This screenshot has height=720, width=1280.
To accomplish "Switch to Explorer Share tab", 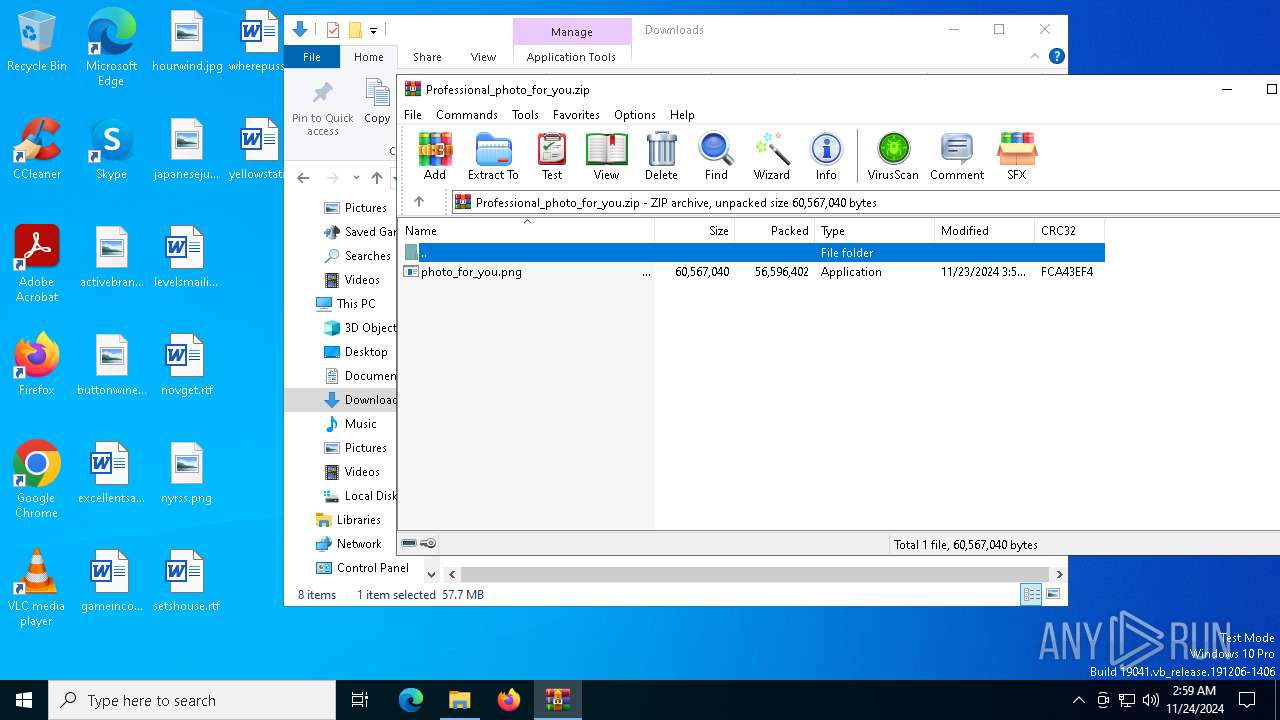I will click(x=427, y=57).
